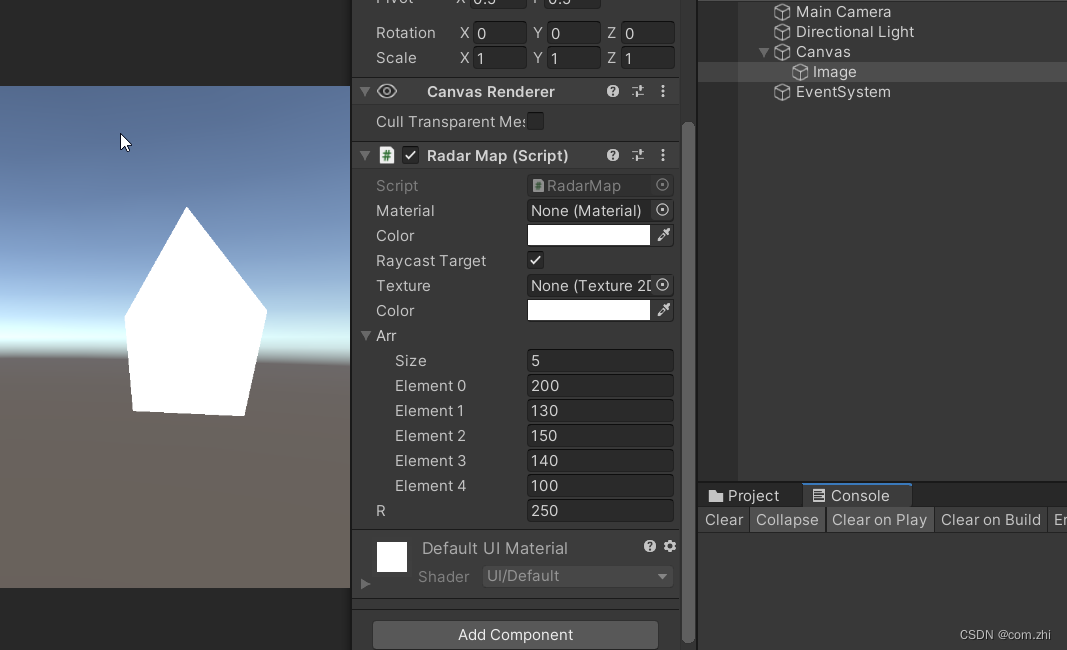Viewport: 1067px width, 650px height.
Task: Select EventSystem cube icon in Hierarchy
Action: 782,92
